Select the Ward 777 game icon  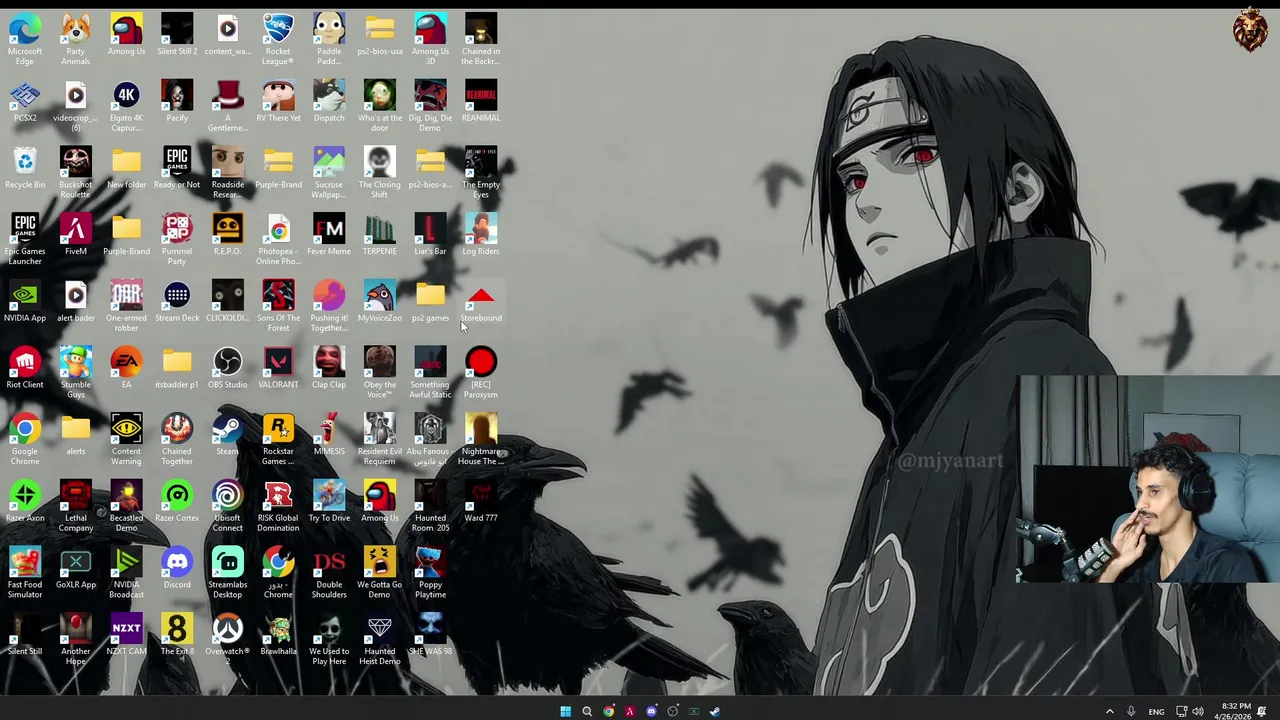tap(481, 502)
